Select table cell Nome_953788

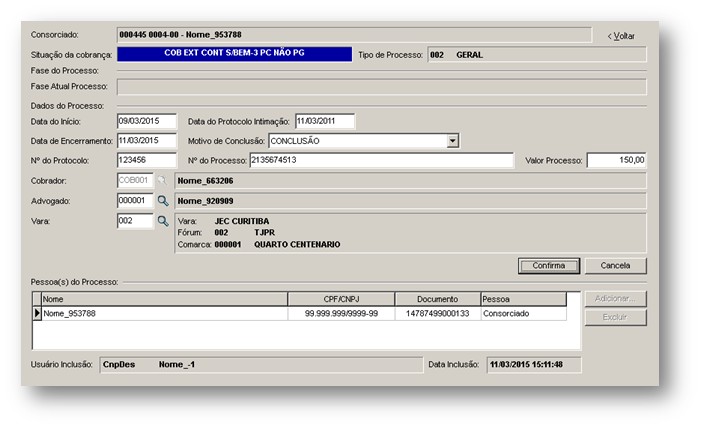(165, 314)
